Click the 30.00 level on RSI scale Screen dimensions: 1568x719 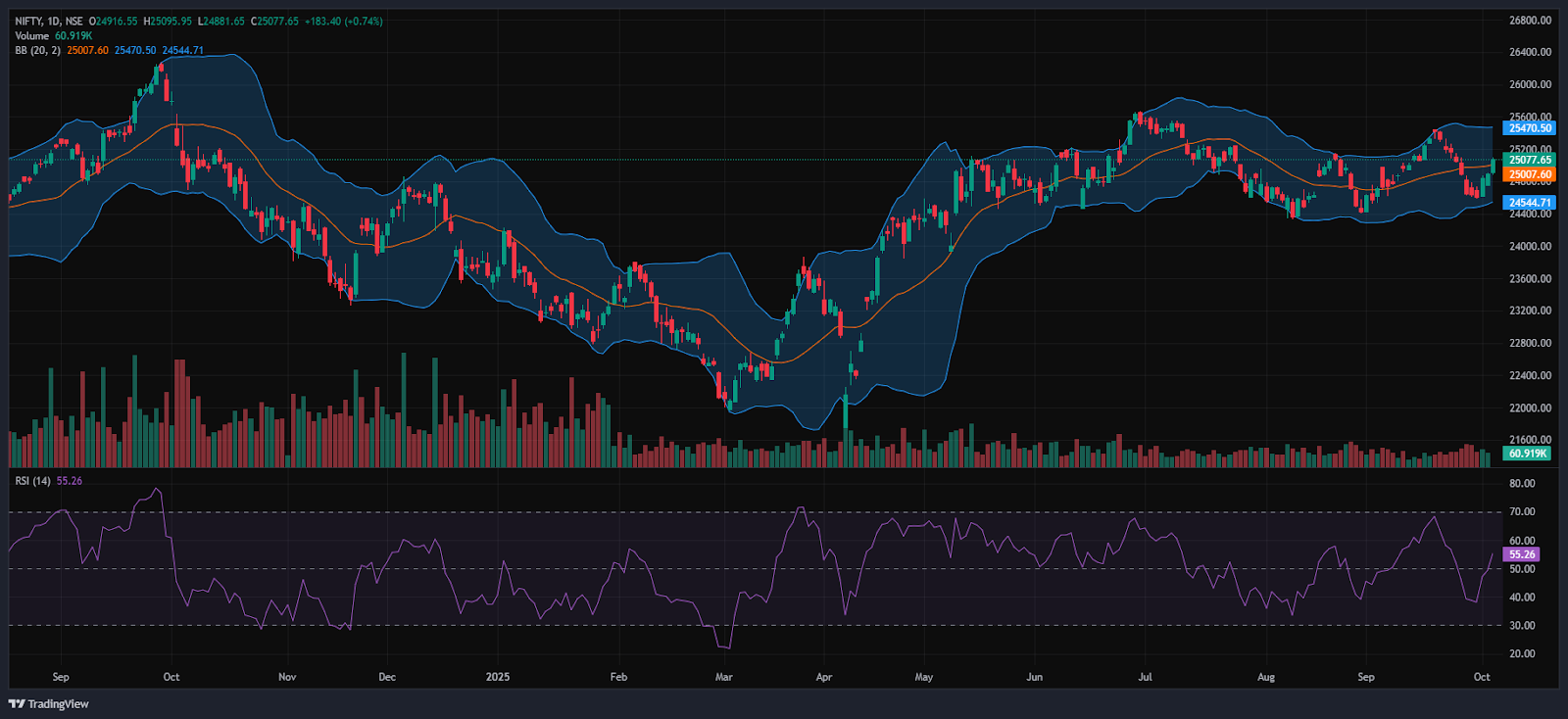pyautogui.click(x=1522, y=626)
